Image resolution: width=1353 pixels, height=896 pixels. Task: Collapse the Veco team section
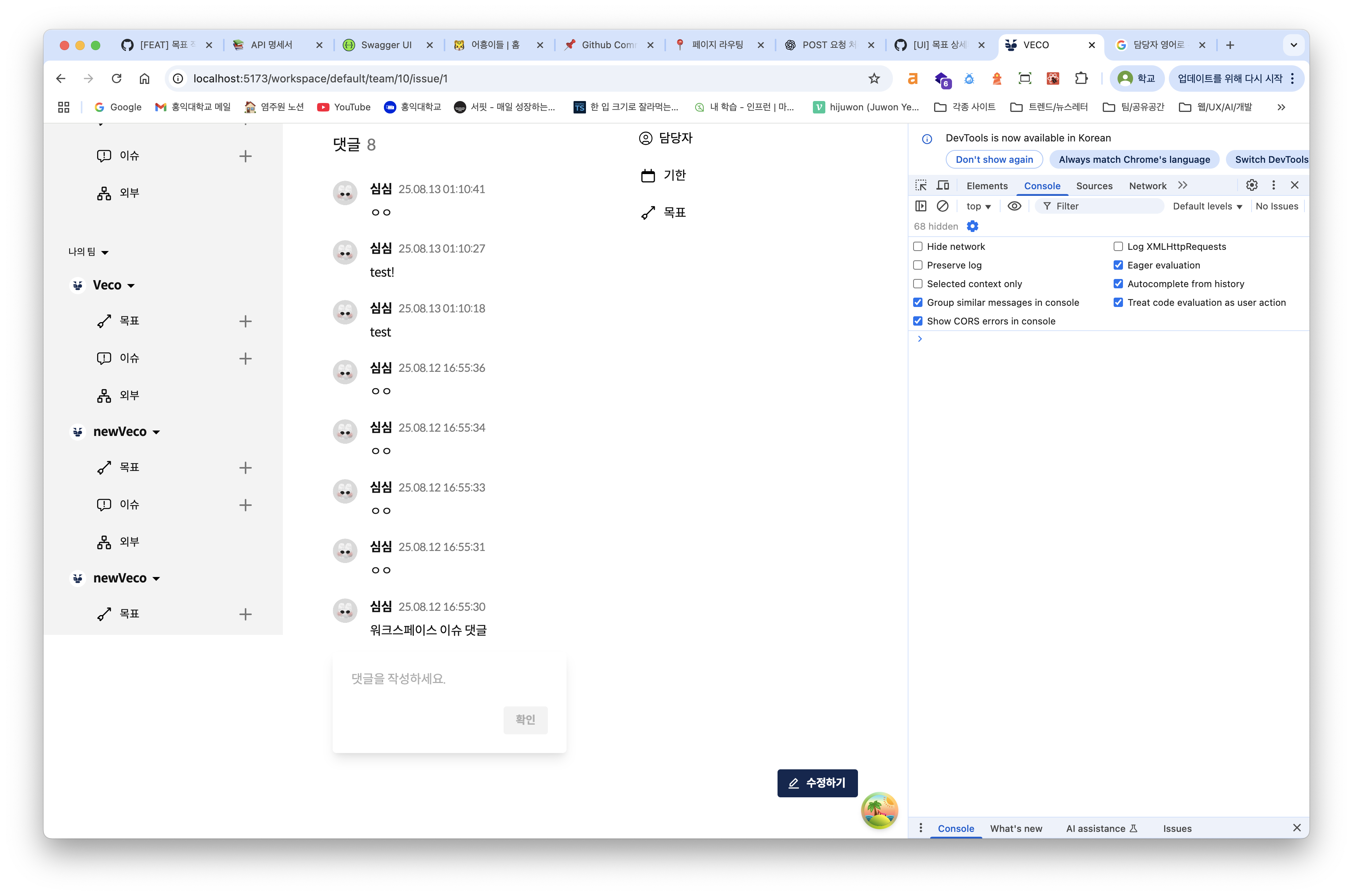pos(131,285)
